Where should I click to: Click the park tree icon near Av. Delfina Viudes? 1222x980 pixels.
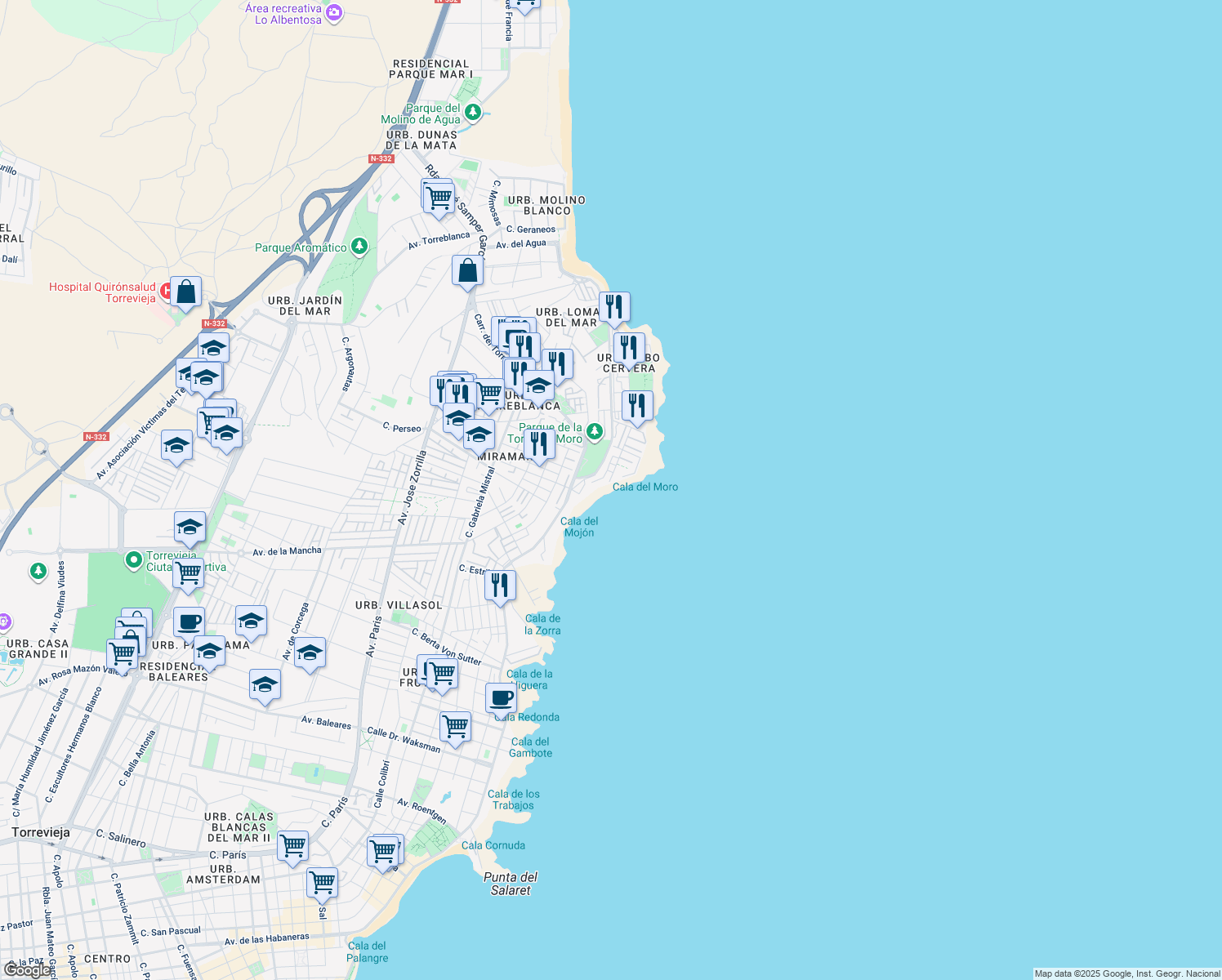pos(38,572)
